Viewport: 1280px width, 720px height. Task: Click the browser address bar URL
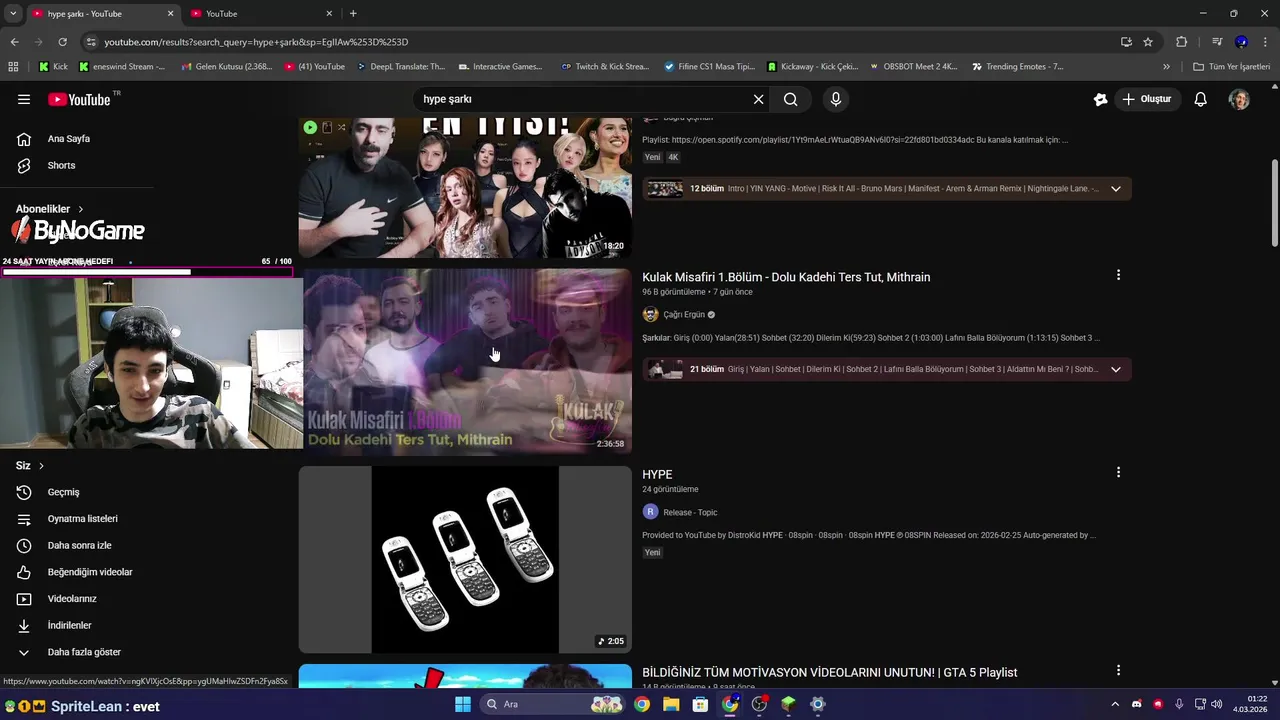click(256, 42)
